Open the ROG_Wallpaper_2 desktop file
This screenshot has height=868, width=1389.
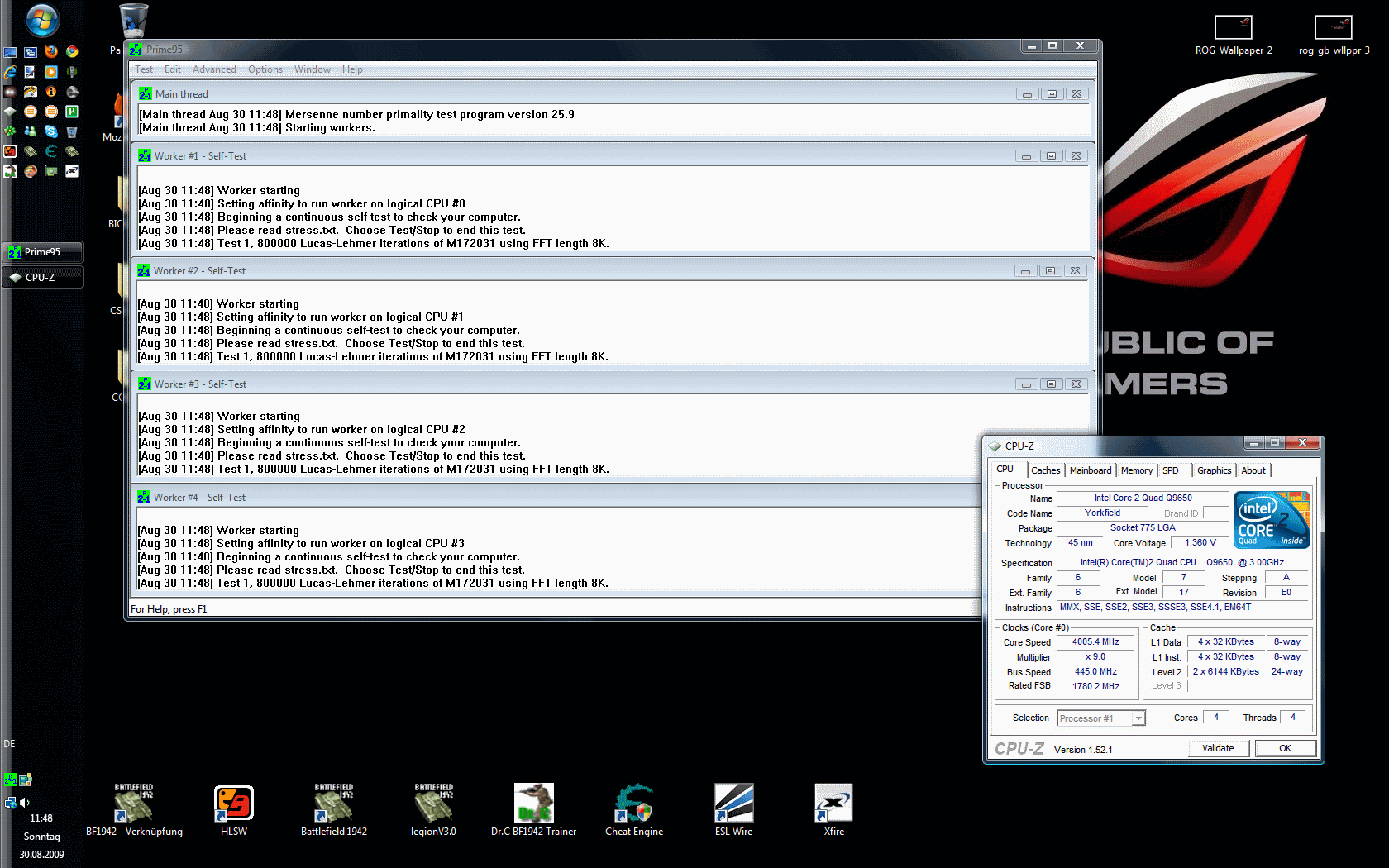click(1234, 36)
